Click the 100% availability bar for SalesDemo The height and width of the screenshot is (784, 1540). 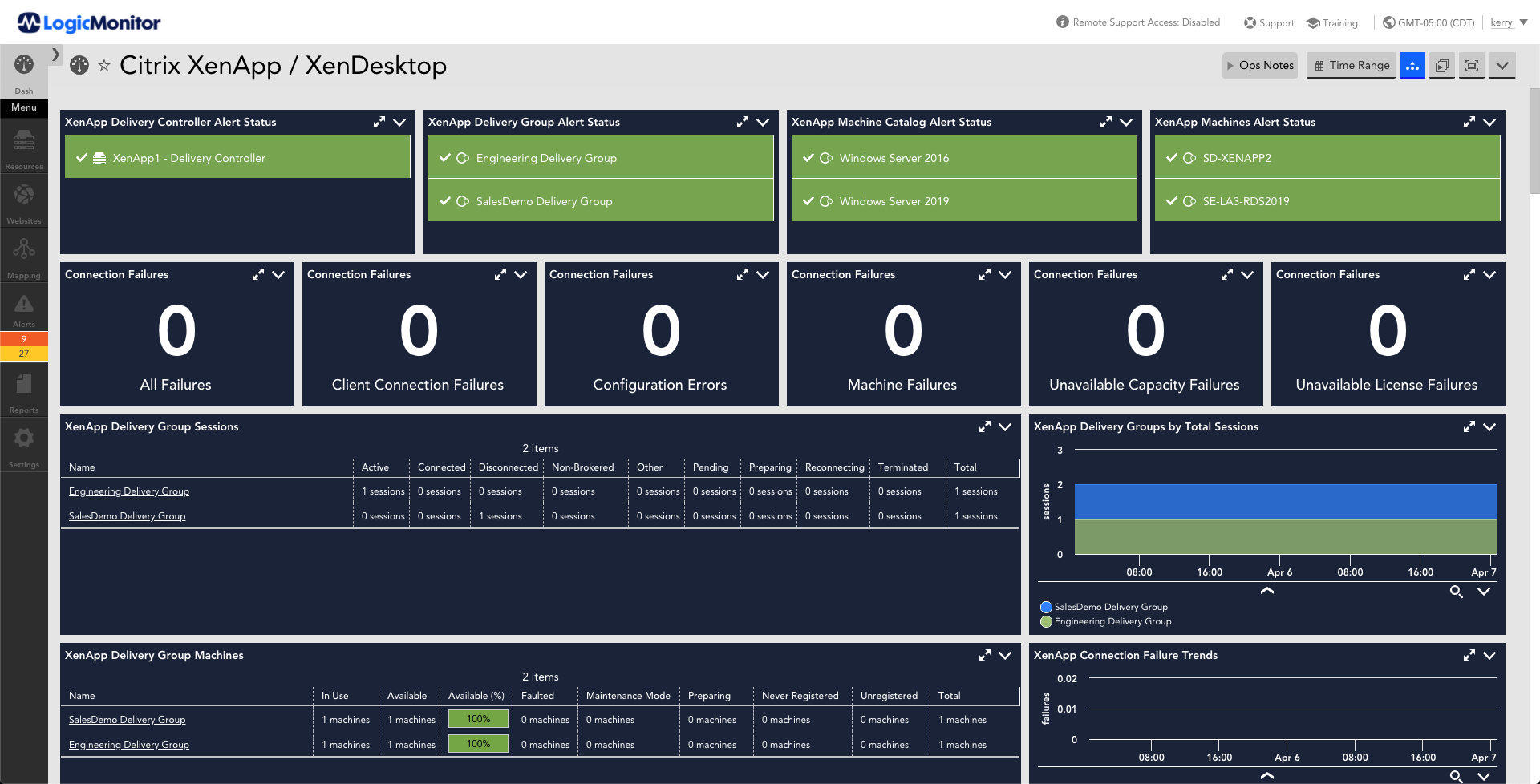tap(478, 719)
